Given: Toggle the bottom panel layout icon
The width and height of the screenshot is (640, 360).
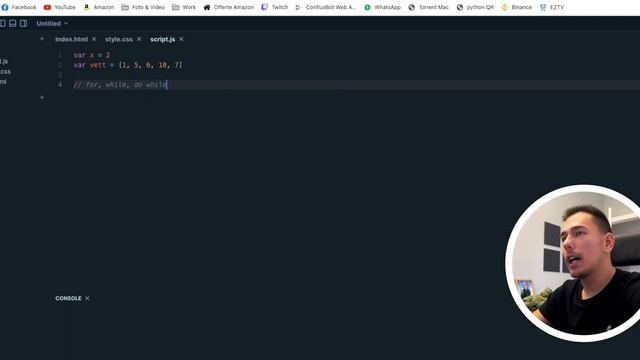Looking at the screenshot, I should (x=13, y=24).
